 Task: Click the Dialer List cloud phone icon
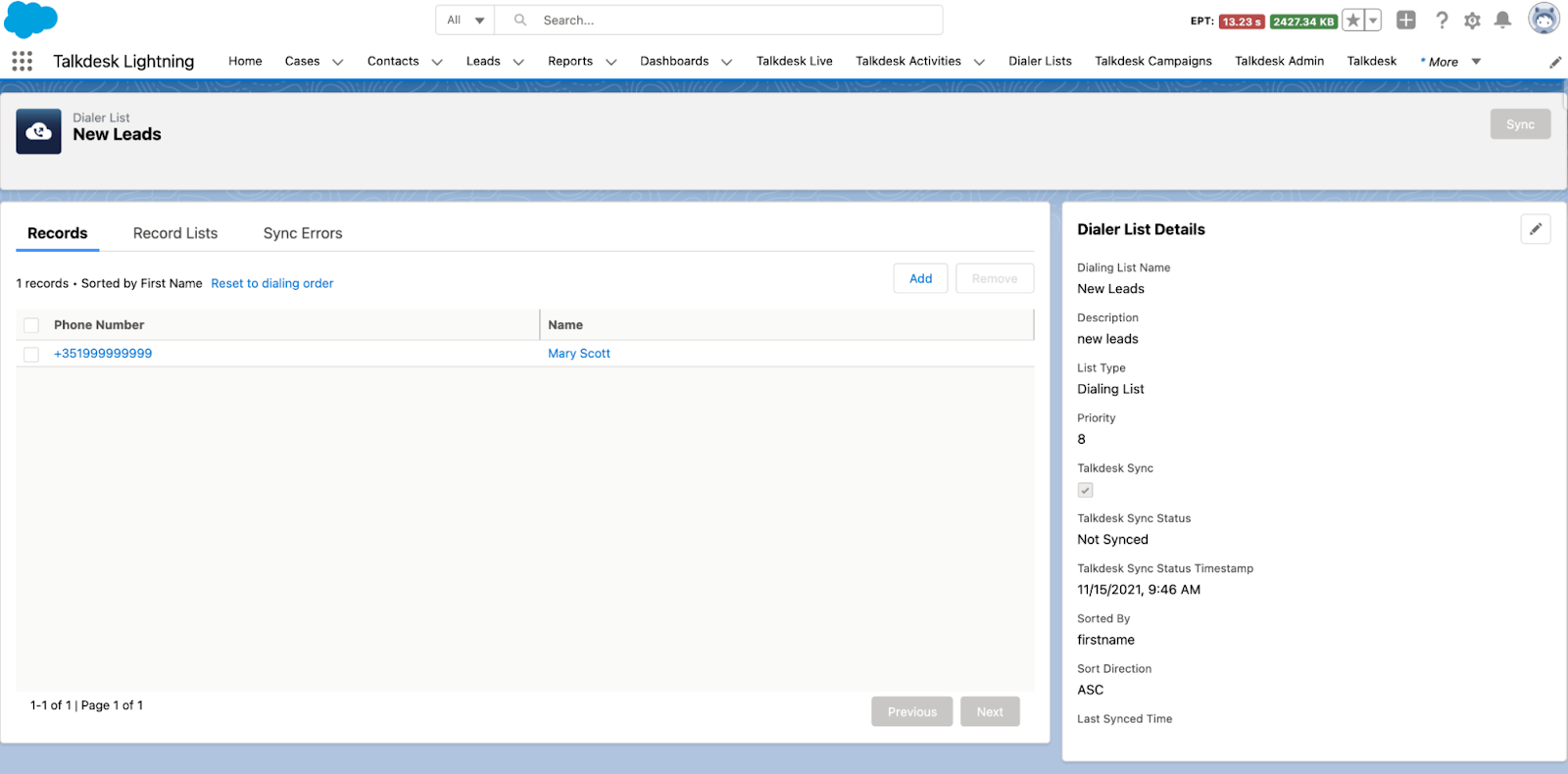click(38, 131)
